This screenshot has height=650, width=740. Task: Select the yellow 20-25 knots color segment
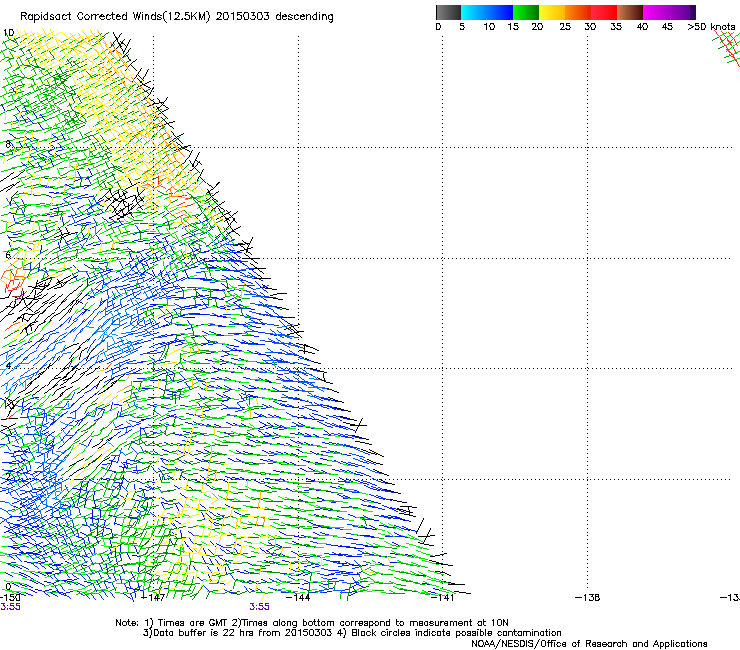tap(552, 12)
